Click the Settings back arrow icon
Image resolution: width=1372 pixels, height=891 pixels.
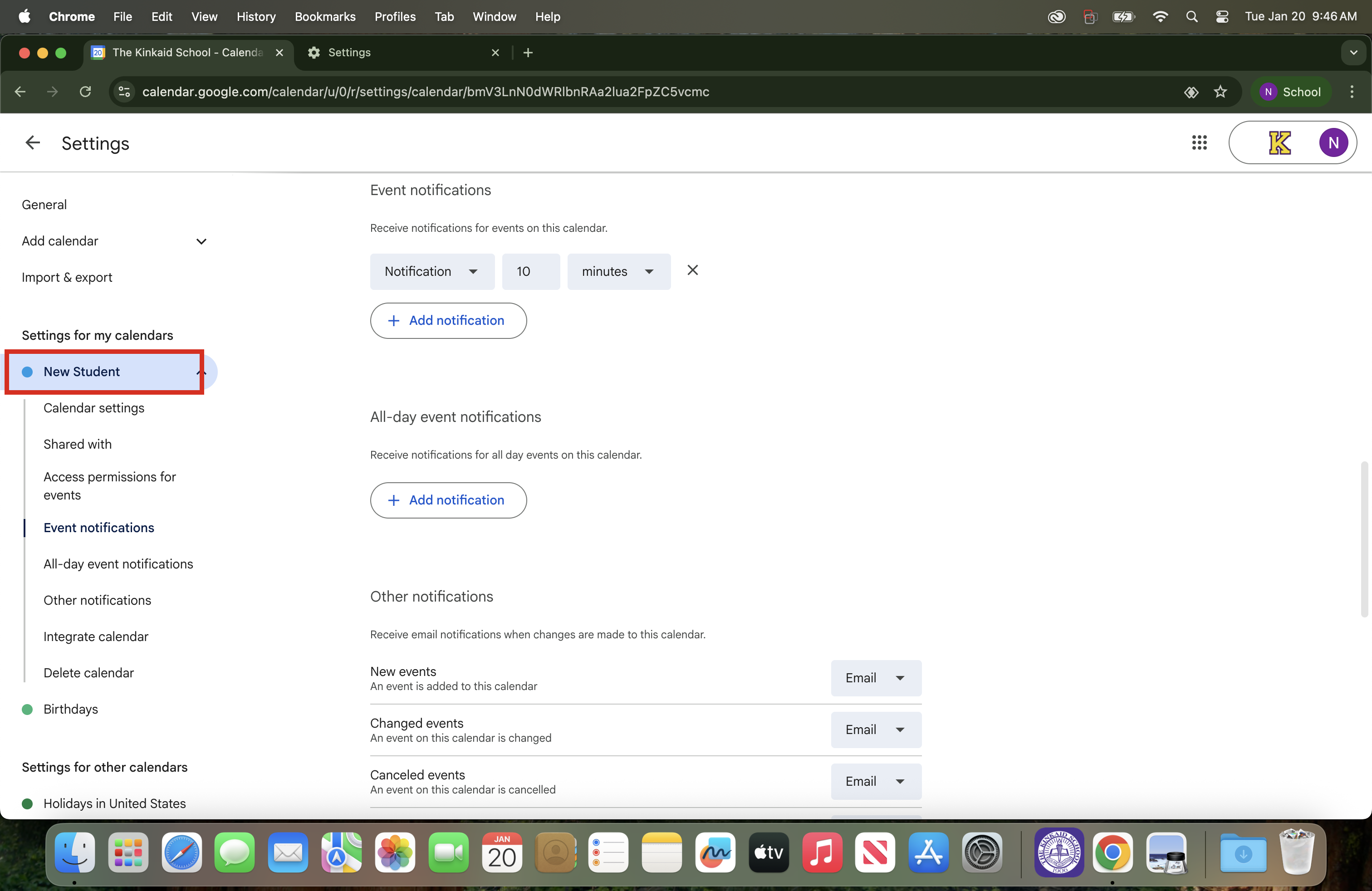(x=32, y=142)
